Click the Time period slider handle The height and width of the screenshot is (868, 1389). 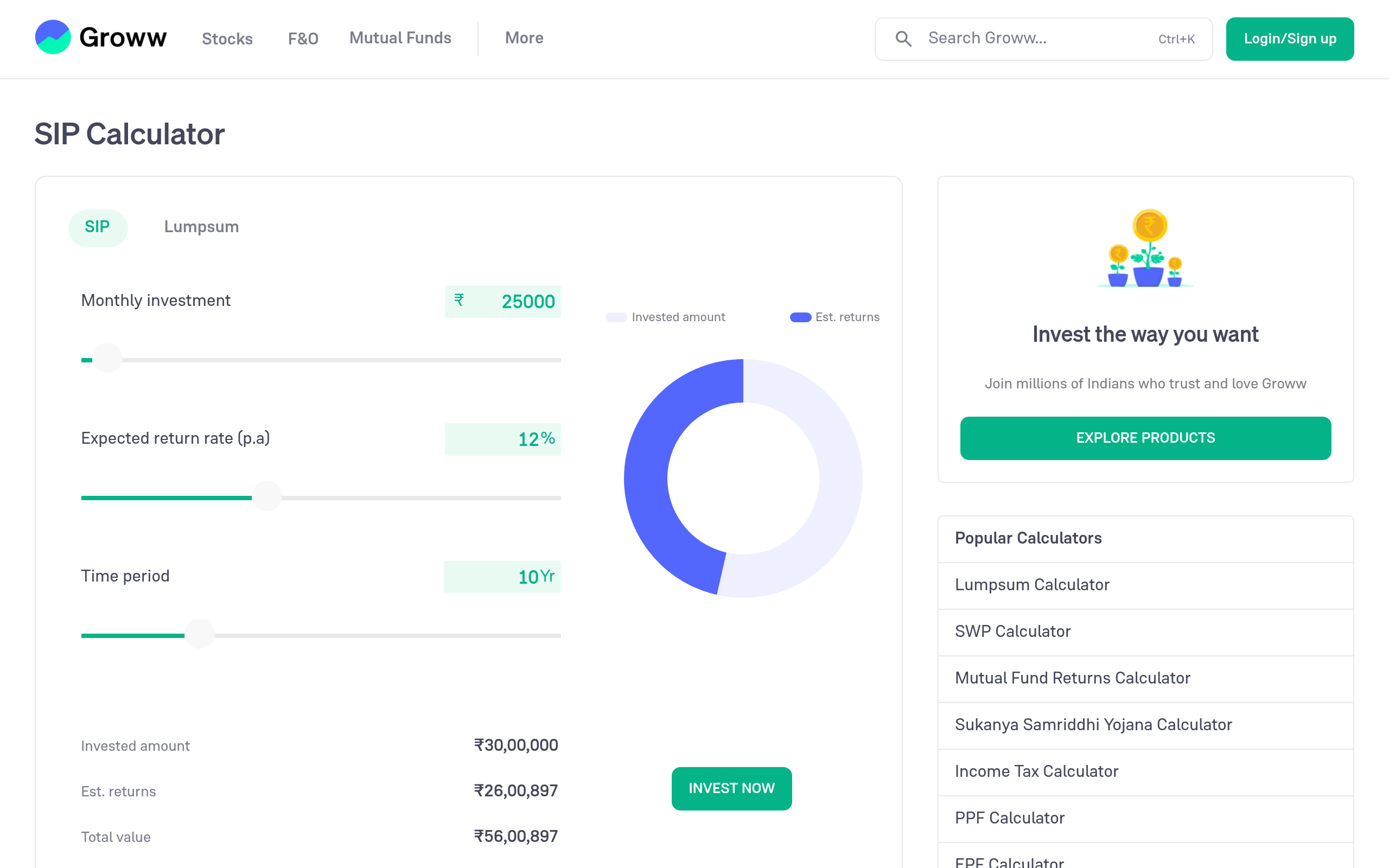pos(200,635)
